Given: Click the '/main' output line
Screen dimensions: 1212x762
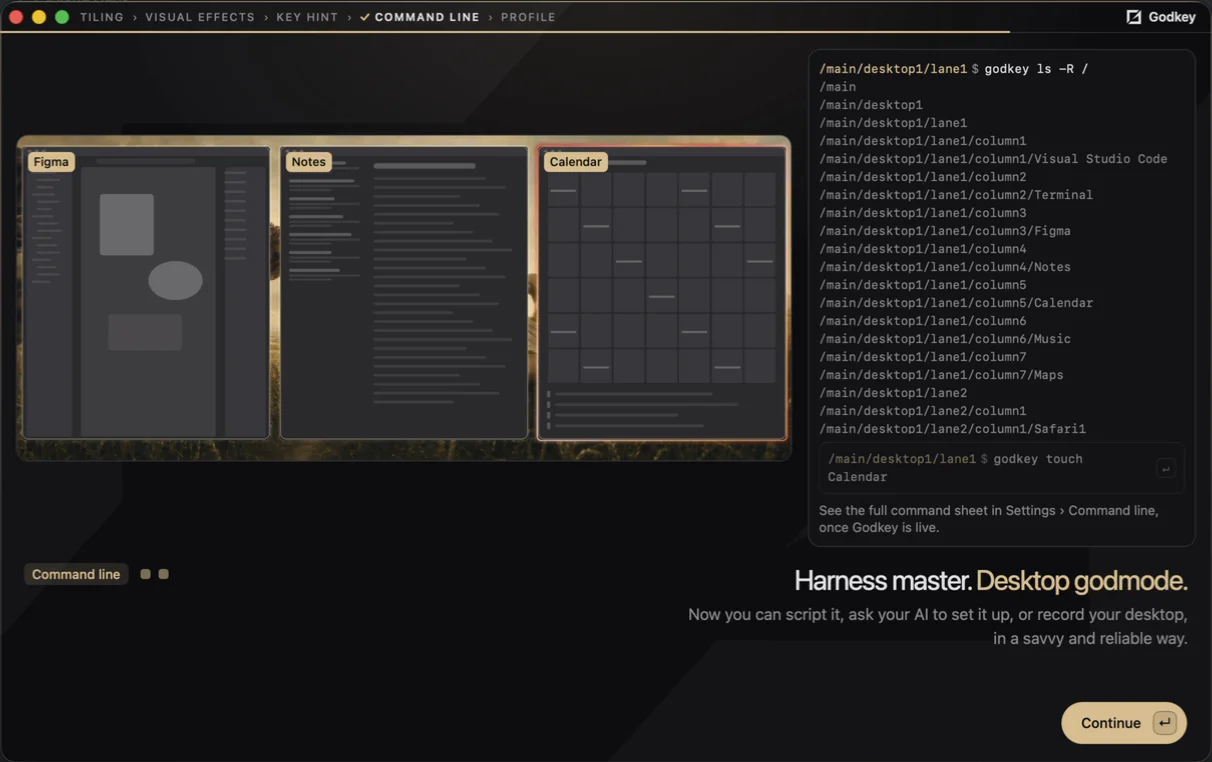Looking at the screenshot, I should pos(837,87).
